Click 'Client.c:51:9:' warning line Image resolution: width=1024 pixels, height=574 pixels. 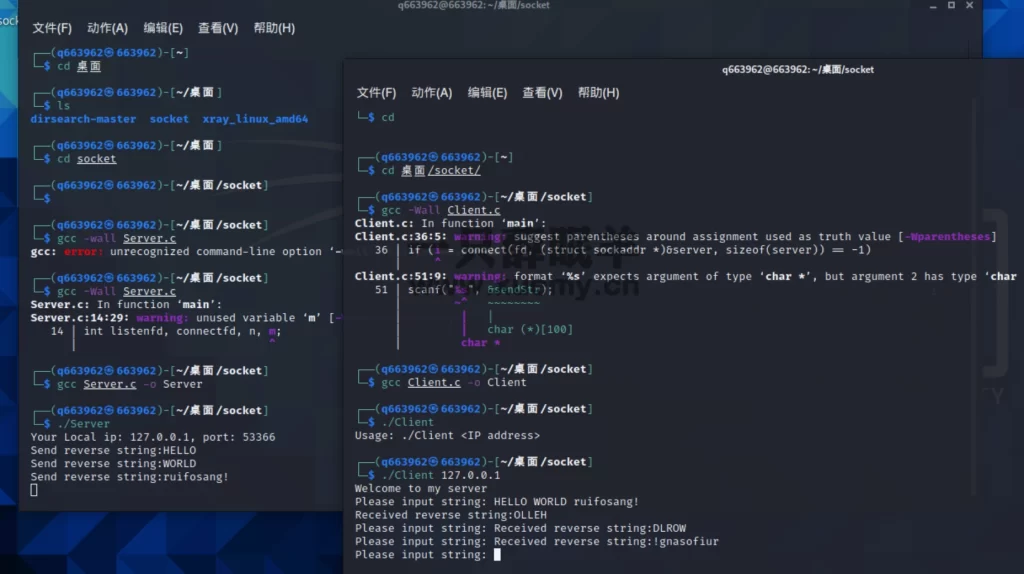click(686, 276)
